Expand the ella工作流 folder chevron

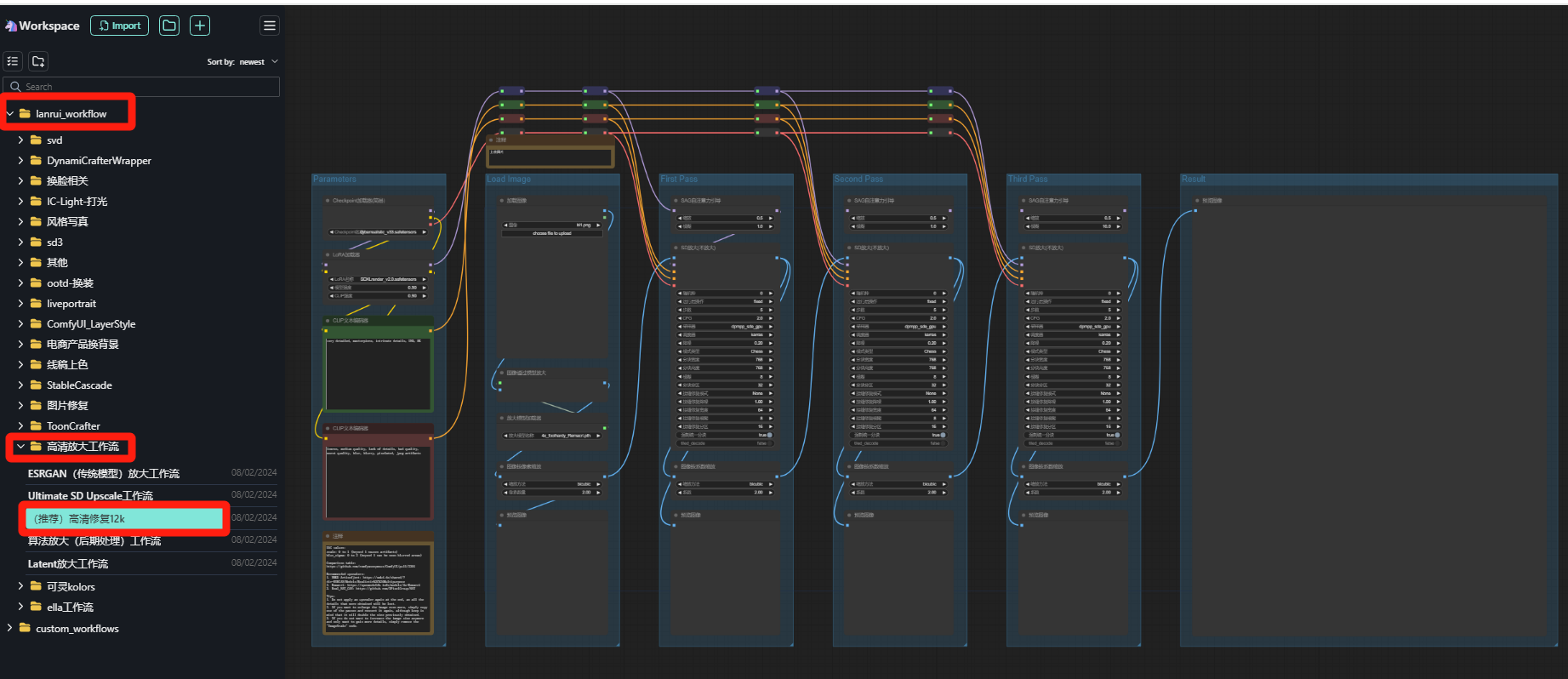point(20,607)
